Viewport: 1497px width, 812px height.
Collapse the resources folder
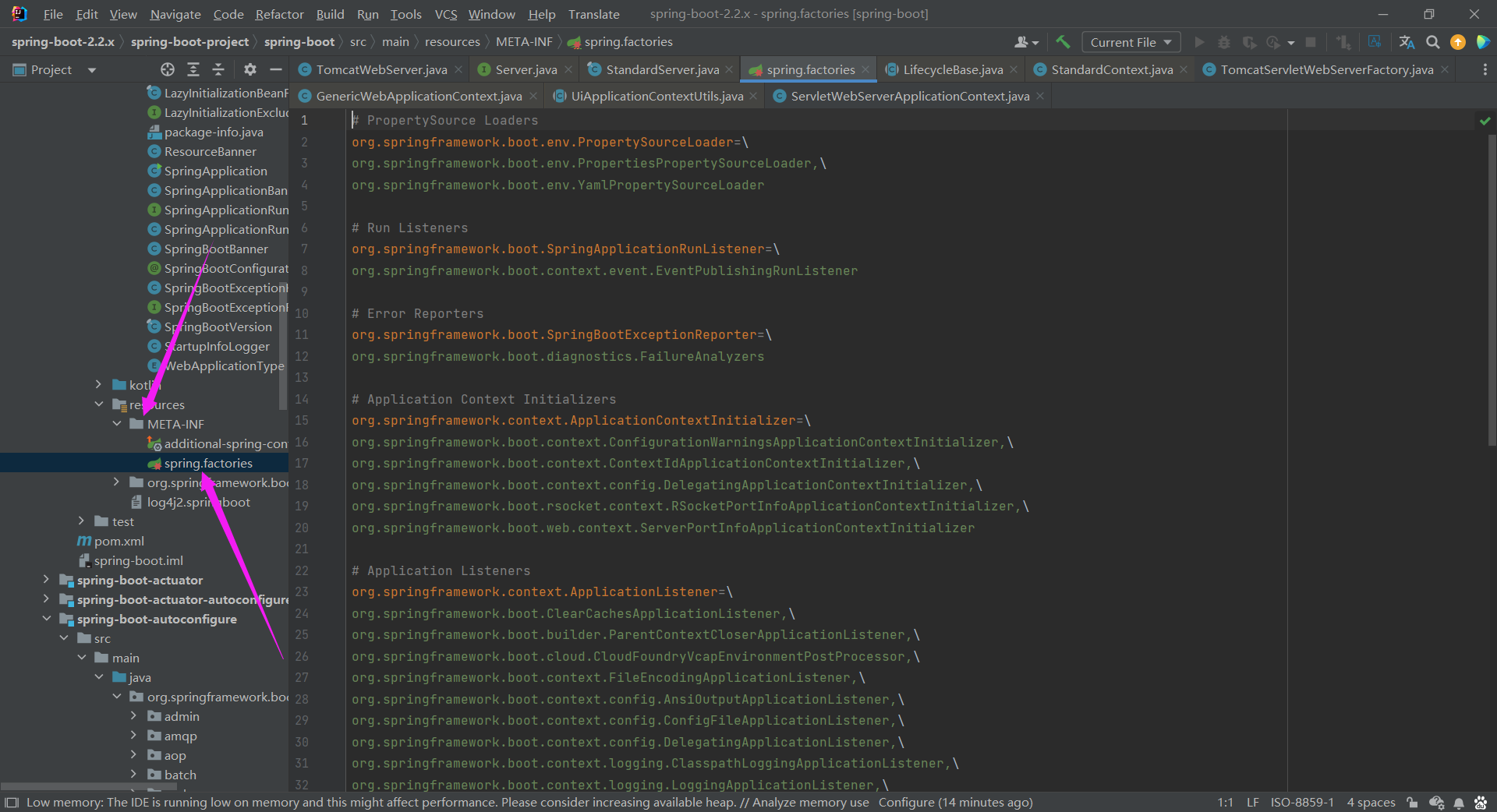coord(98,404)
